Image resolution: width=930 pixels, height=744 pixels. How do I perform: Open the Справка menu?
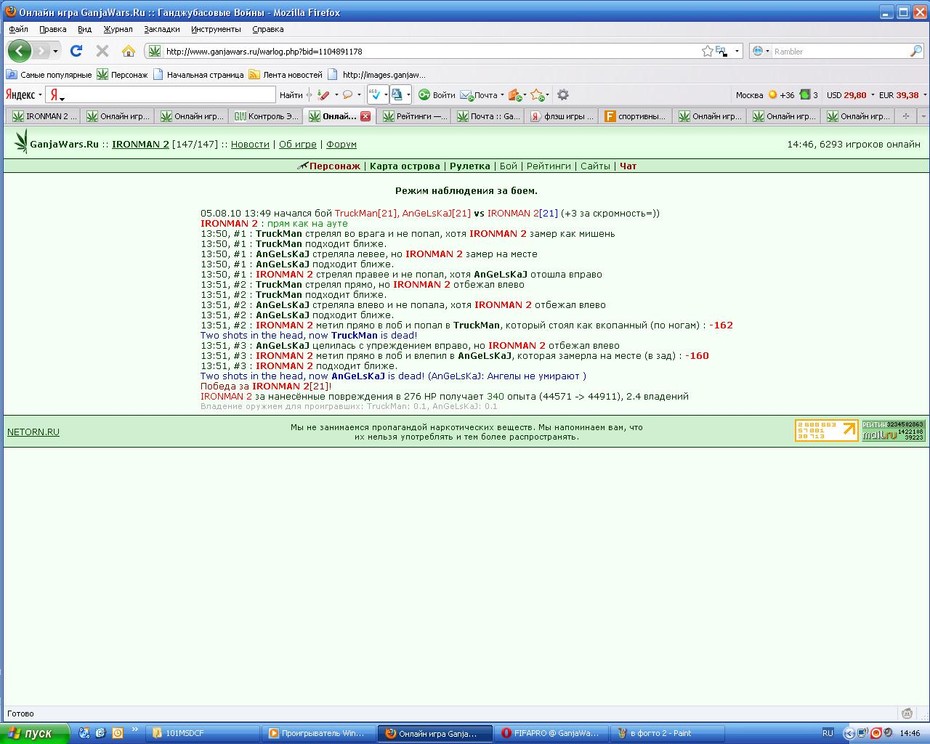[x=268, y=29]
